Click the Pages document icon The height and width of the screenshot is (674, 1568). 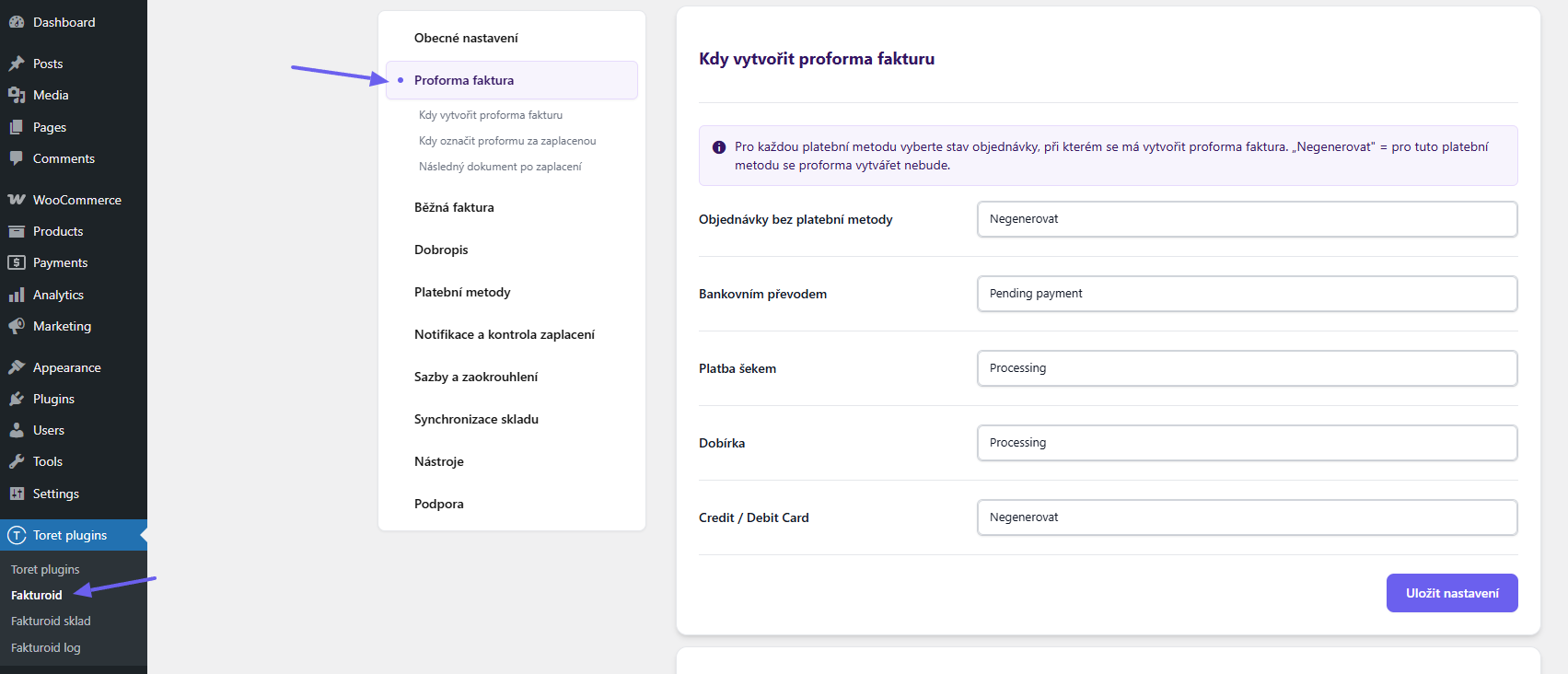click(17, 127)
